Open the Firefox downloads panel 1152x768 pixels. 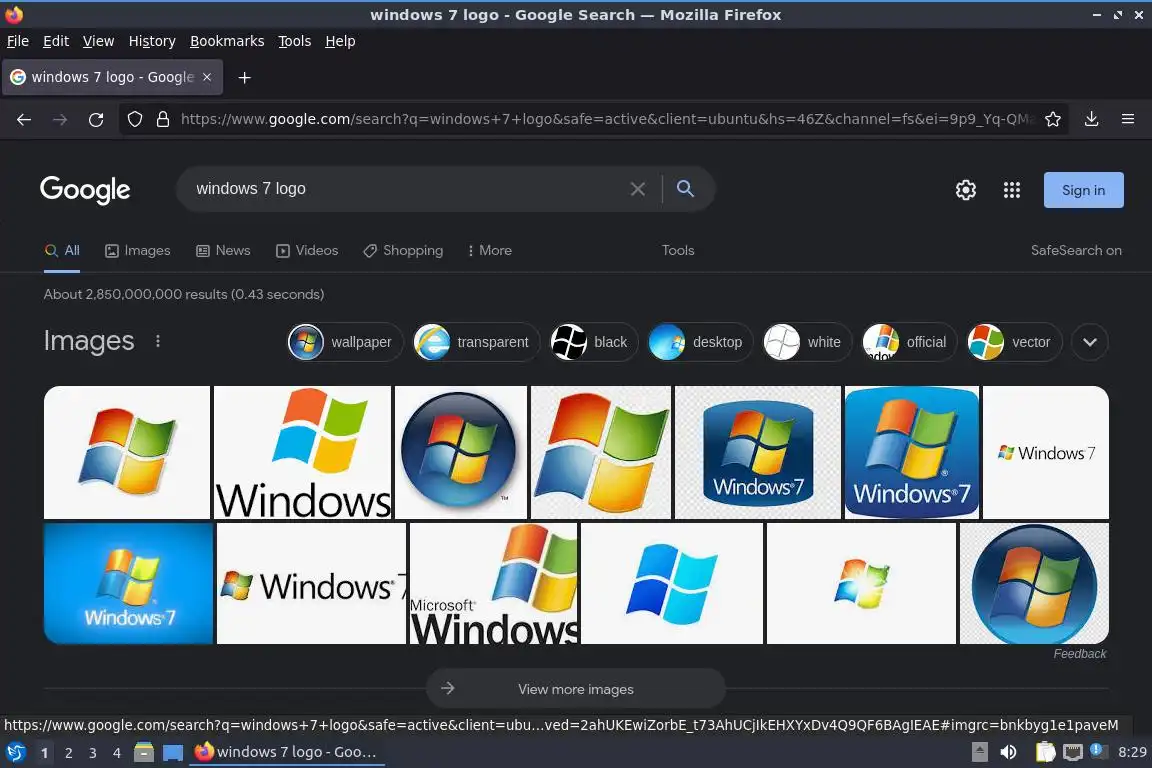click(1092, 119)
